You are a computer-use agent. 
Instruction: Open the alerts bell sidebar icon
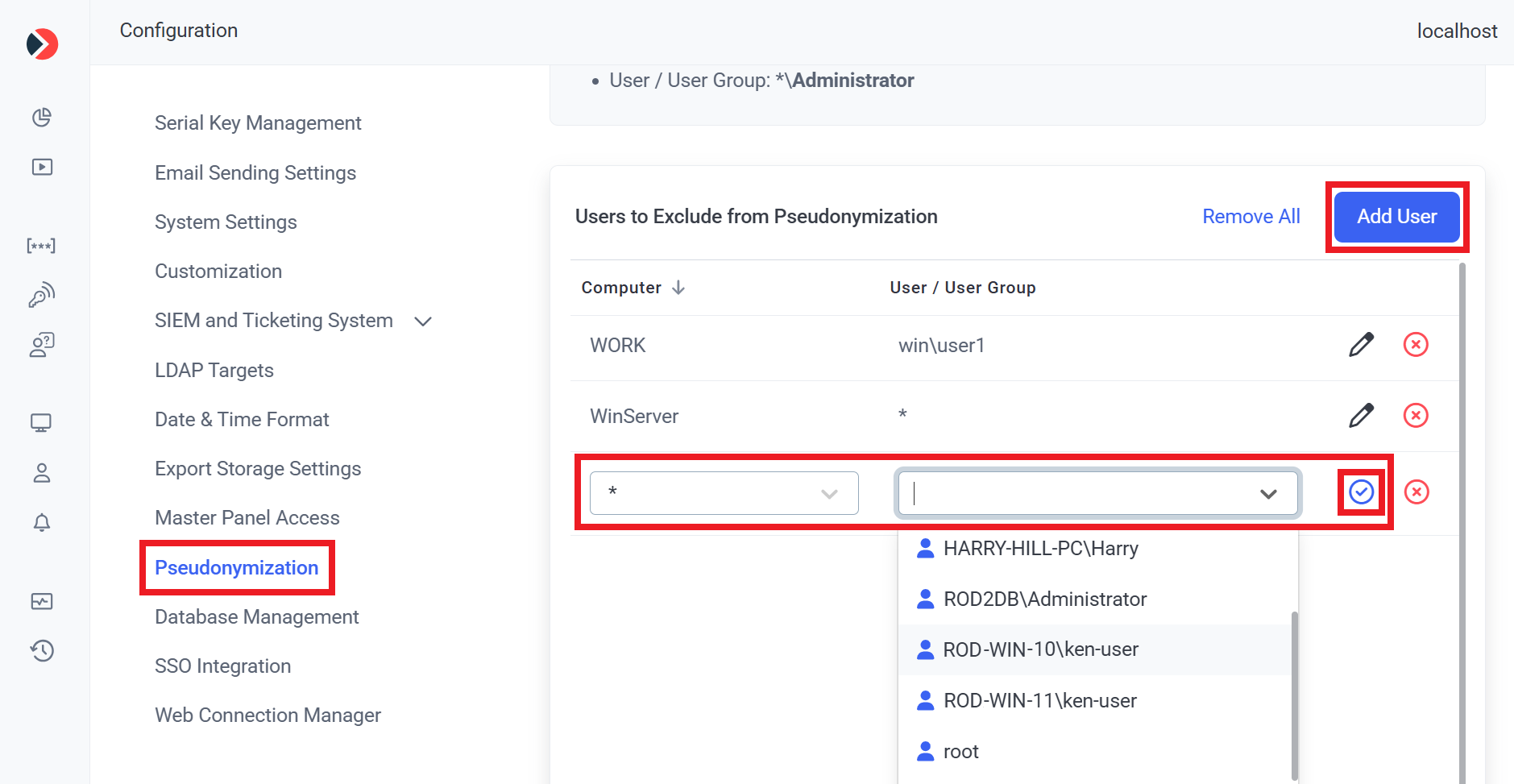[x=42, y=523]
